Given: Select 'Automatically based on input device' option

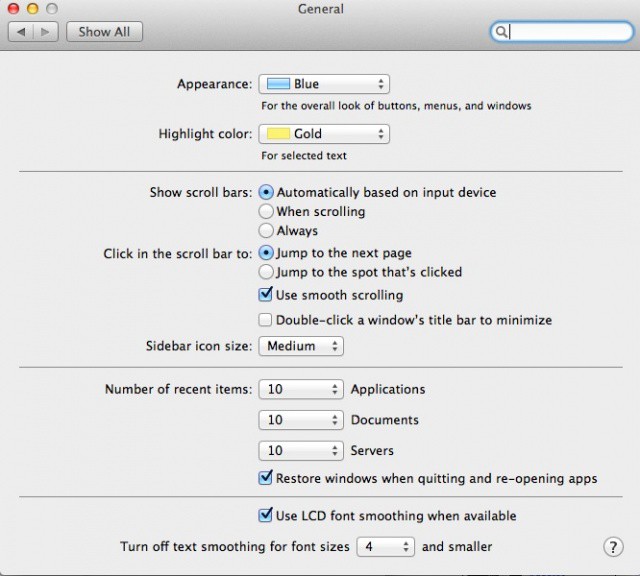Looking at the screenshot, I should [x=266, y=192].
